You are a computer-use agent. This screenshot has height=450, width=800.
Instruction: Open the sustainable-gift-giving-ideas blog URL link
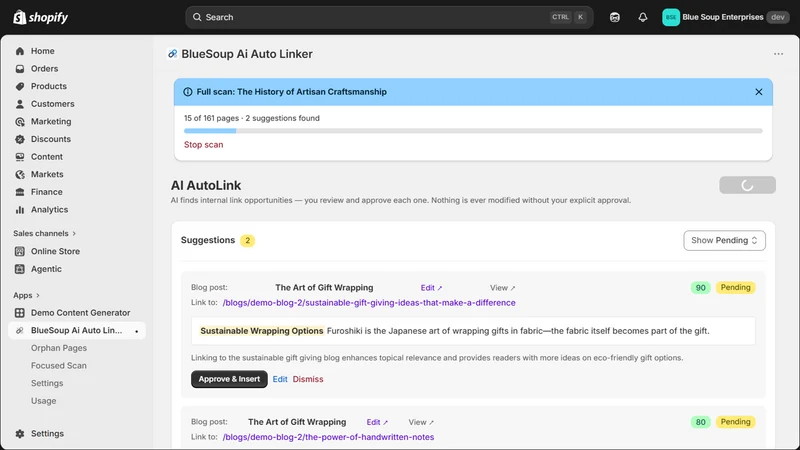(369, 303)
